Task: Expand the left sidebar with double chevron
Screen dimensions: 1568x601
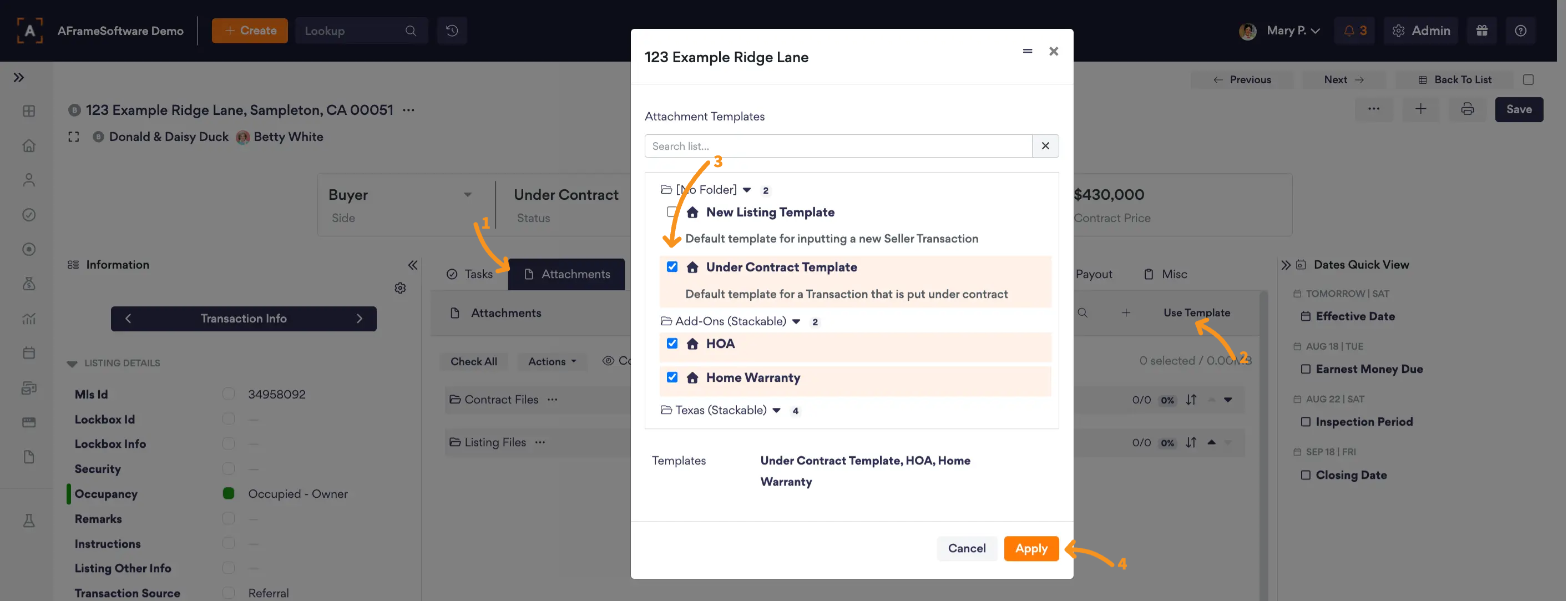Action: tap(19, 77)
